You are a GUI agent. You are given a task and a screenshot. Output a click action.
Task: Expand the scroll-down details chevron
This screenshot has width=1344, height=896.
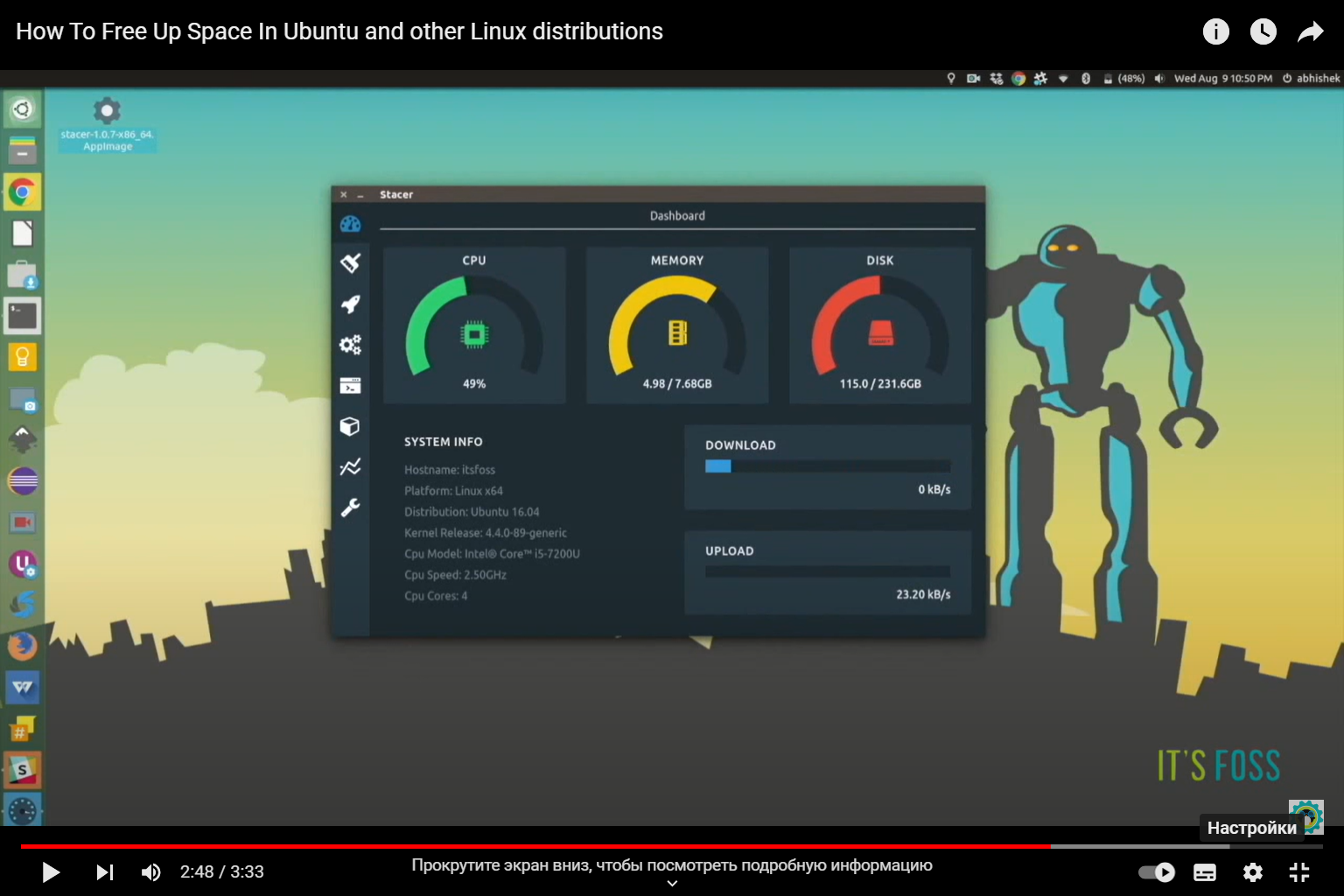pyautogui.click(x=672, y=884)
